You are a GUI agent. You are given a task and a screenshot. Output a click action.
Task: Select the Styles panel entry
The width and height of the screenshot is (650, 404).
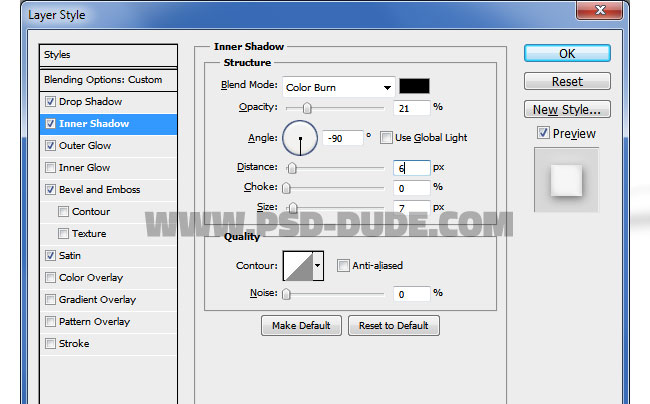coord(108,55)
